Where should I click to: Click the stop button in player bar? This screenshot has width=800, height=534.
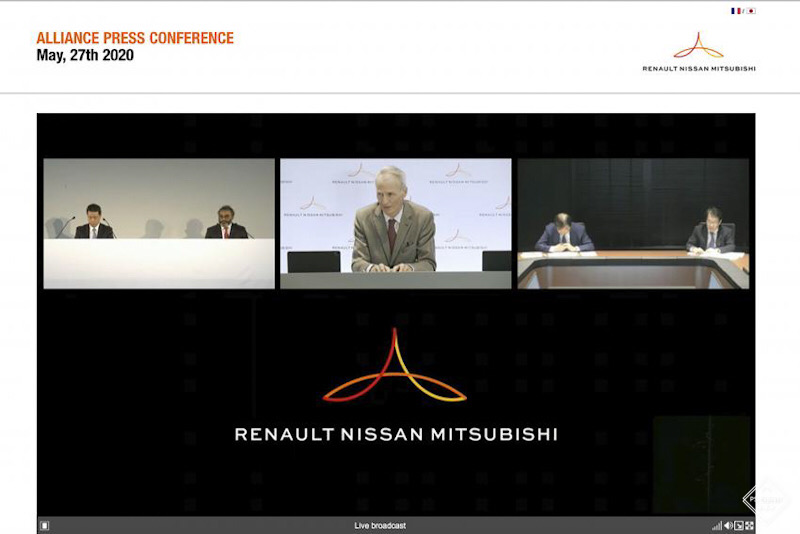pos(44,525)
